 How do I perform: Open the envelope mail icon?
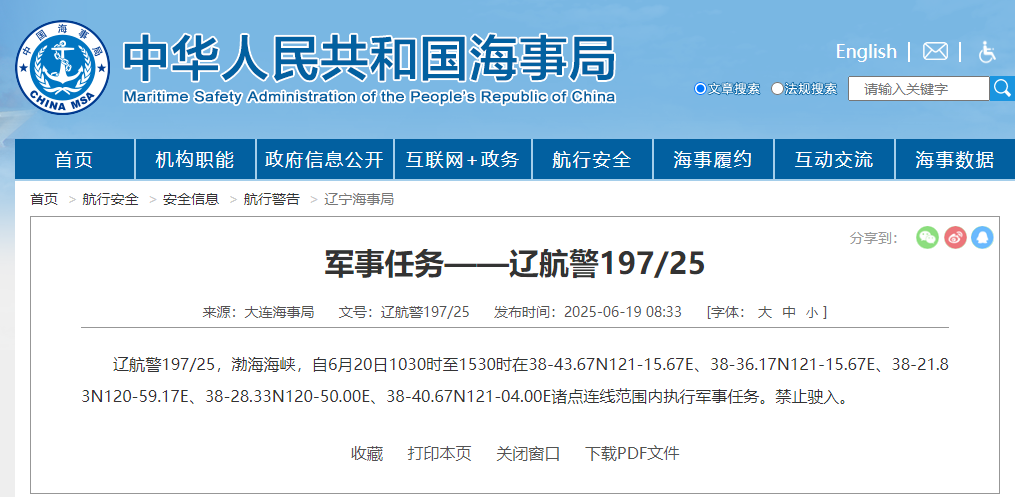point(935,51)
